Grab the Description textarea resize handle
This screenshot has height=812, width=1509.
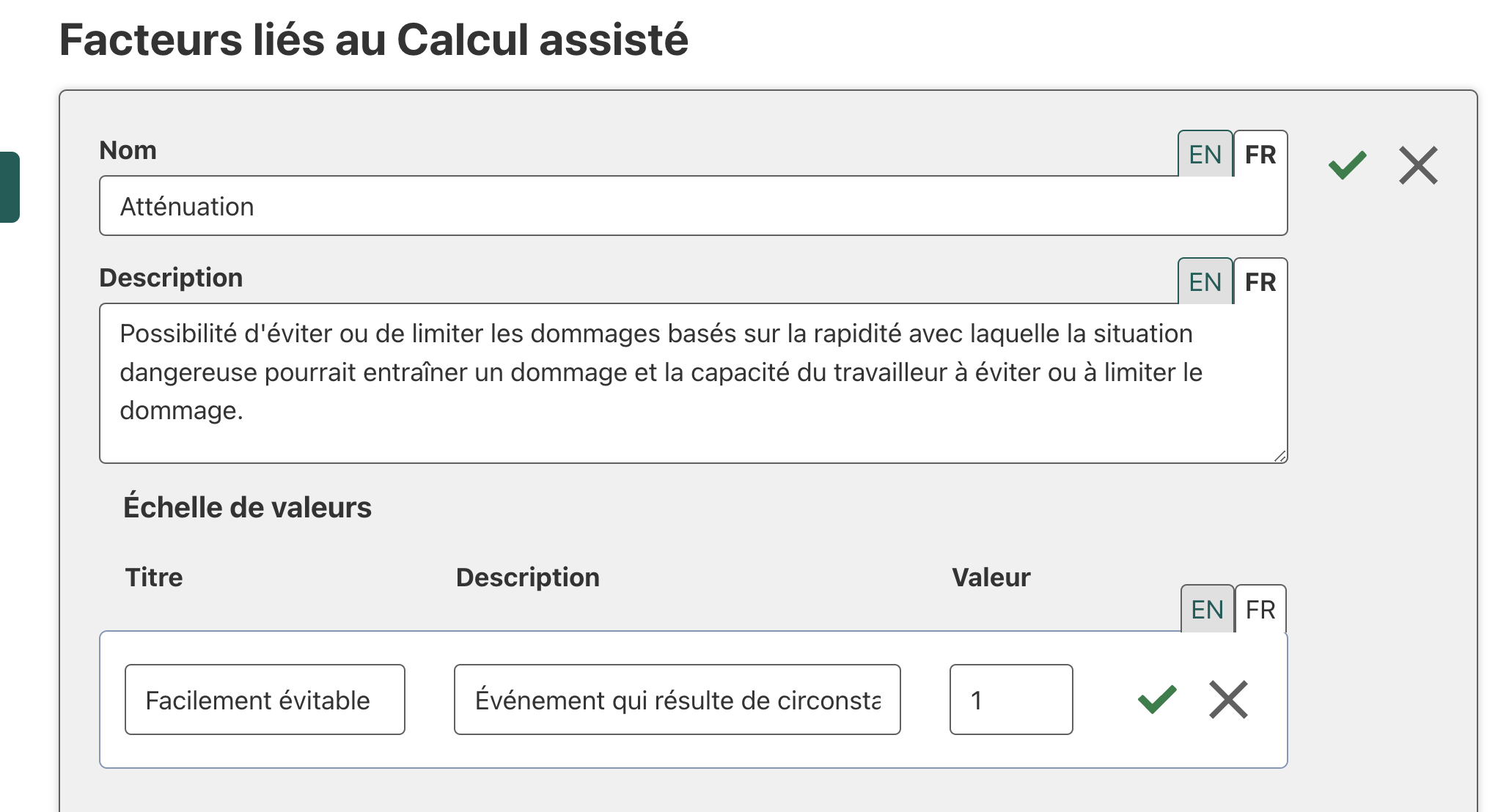point(1280,456)
